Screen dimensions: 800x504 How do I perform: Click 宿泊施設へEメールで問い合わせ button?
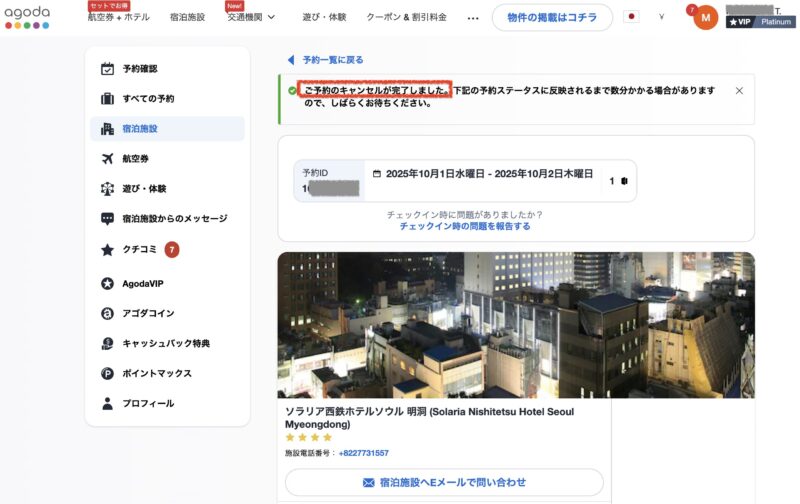tap(444, 482)
